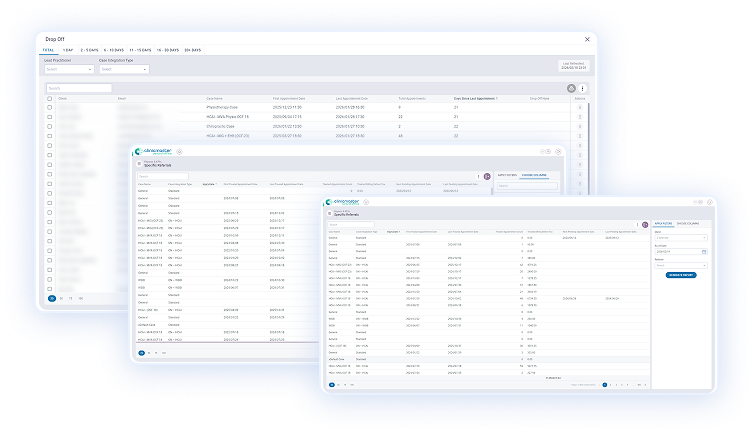
Task: Switch to the 6 - 10 DAYS tab
Action: click(114, 49)
